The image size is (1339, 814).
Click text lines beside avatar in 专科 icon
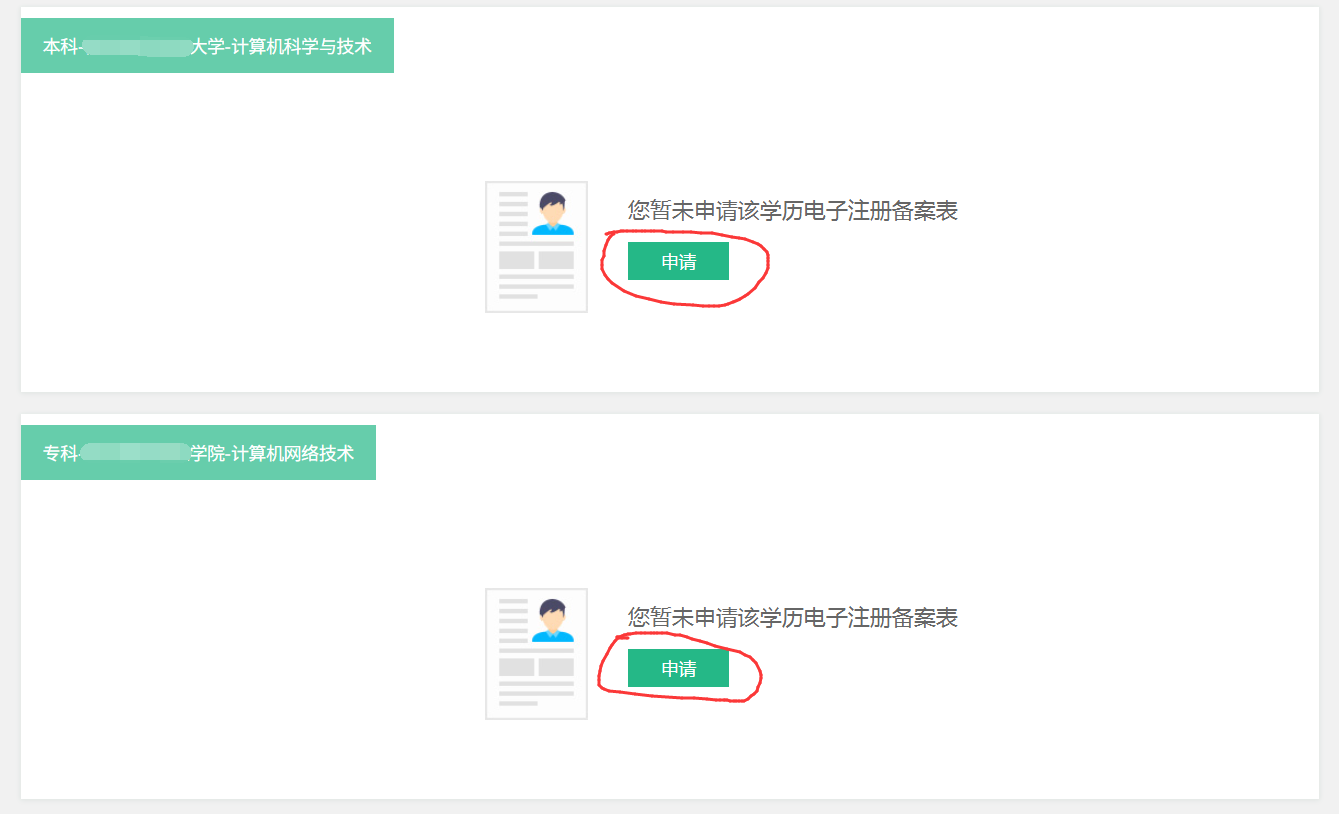point(513,620)
